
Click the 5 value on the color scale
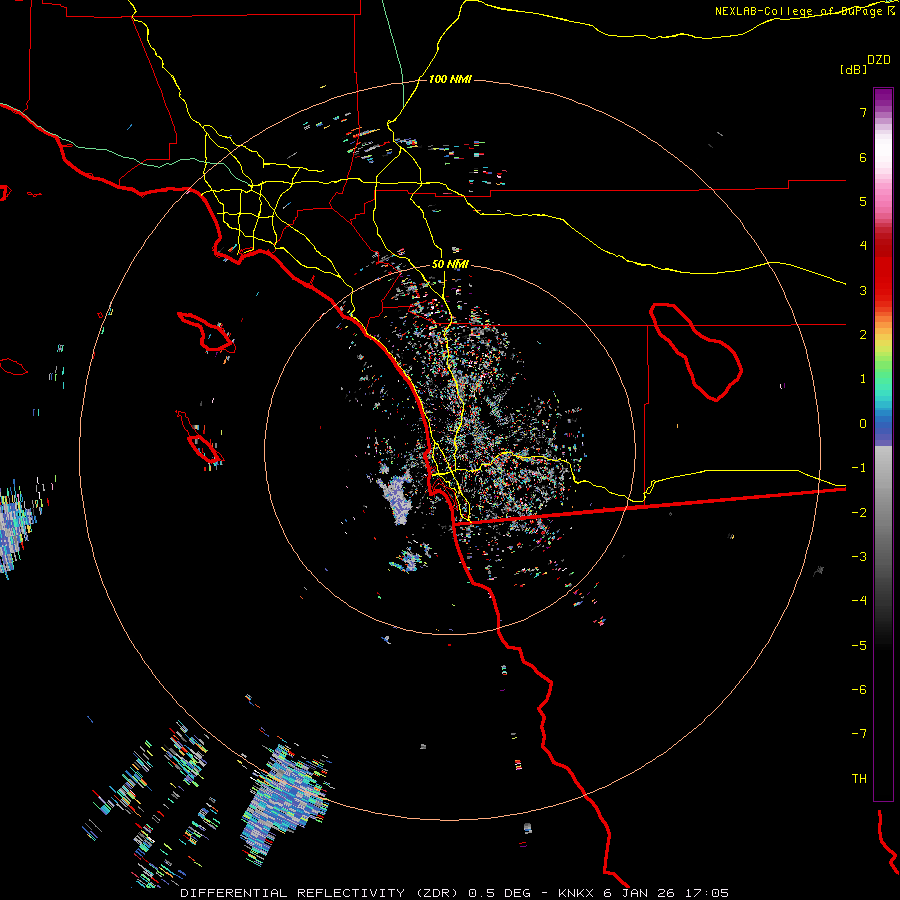tap(863, 201)
